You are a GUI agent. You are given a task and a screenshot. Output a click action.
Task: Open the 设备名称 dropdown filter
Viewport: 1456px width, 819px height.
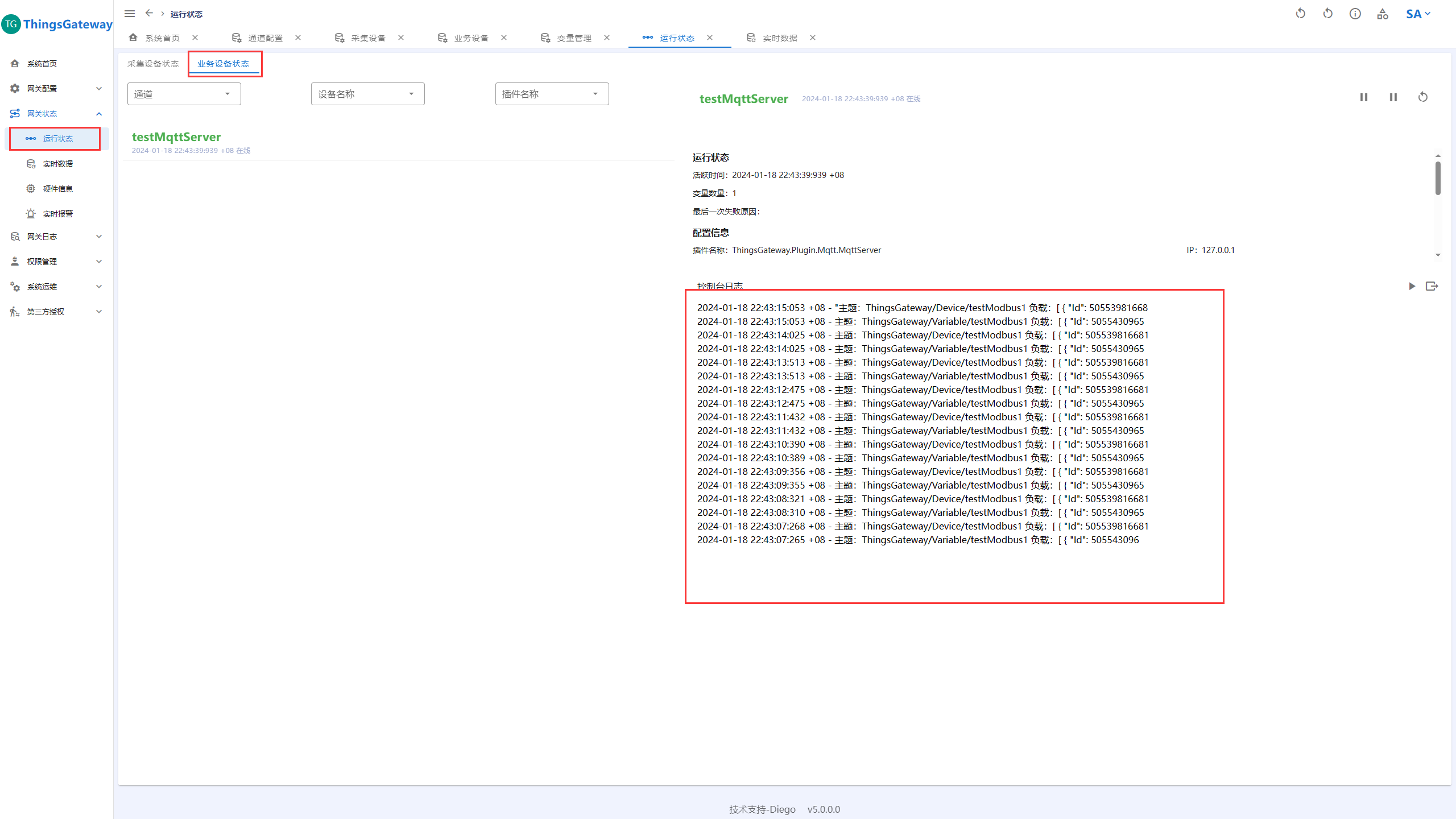[367, 94]
